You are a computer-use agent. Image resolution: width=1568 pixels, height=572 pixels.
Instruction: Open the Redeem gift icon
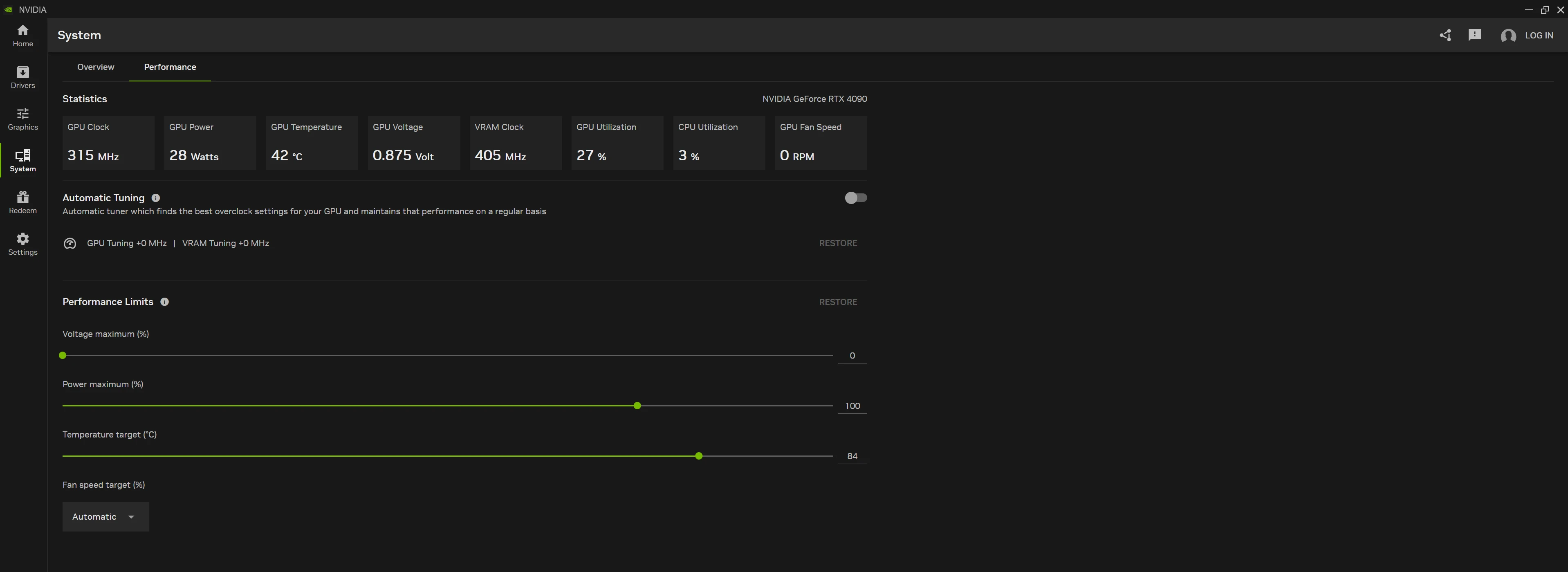[22, 202]
